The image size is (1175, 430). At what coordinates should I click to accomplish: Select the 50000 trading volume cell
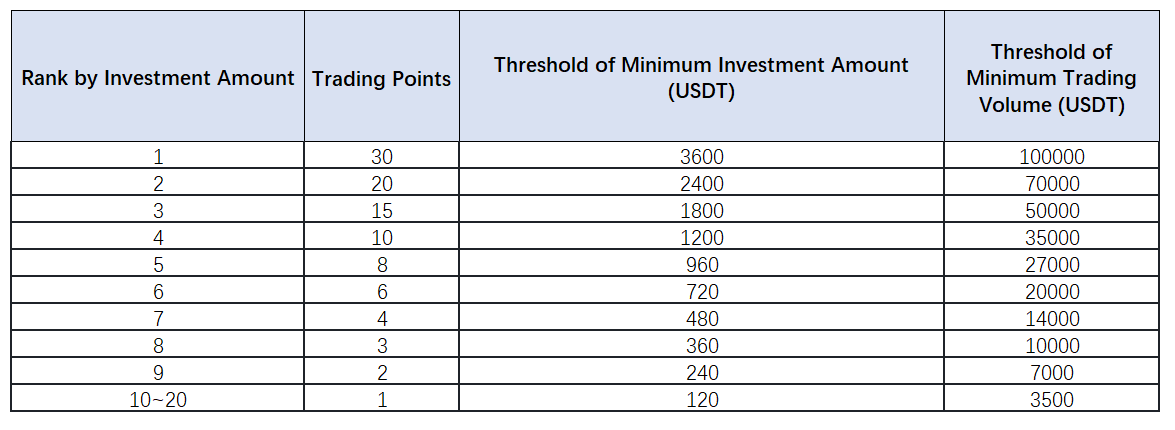(x=1051, y=211)
